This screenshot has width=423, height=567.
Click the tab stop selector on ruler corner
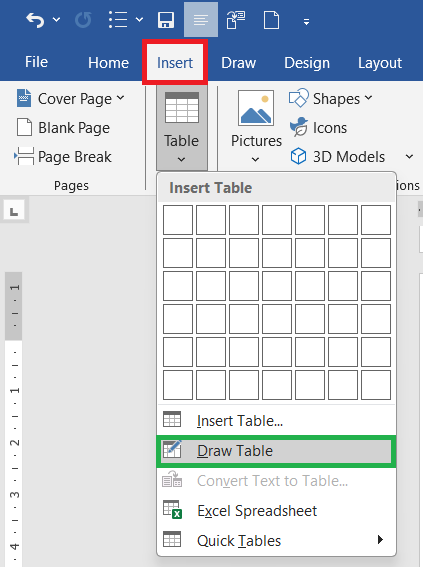pos(14,211)
